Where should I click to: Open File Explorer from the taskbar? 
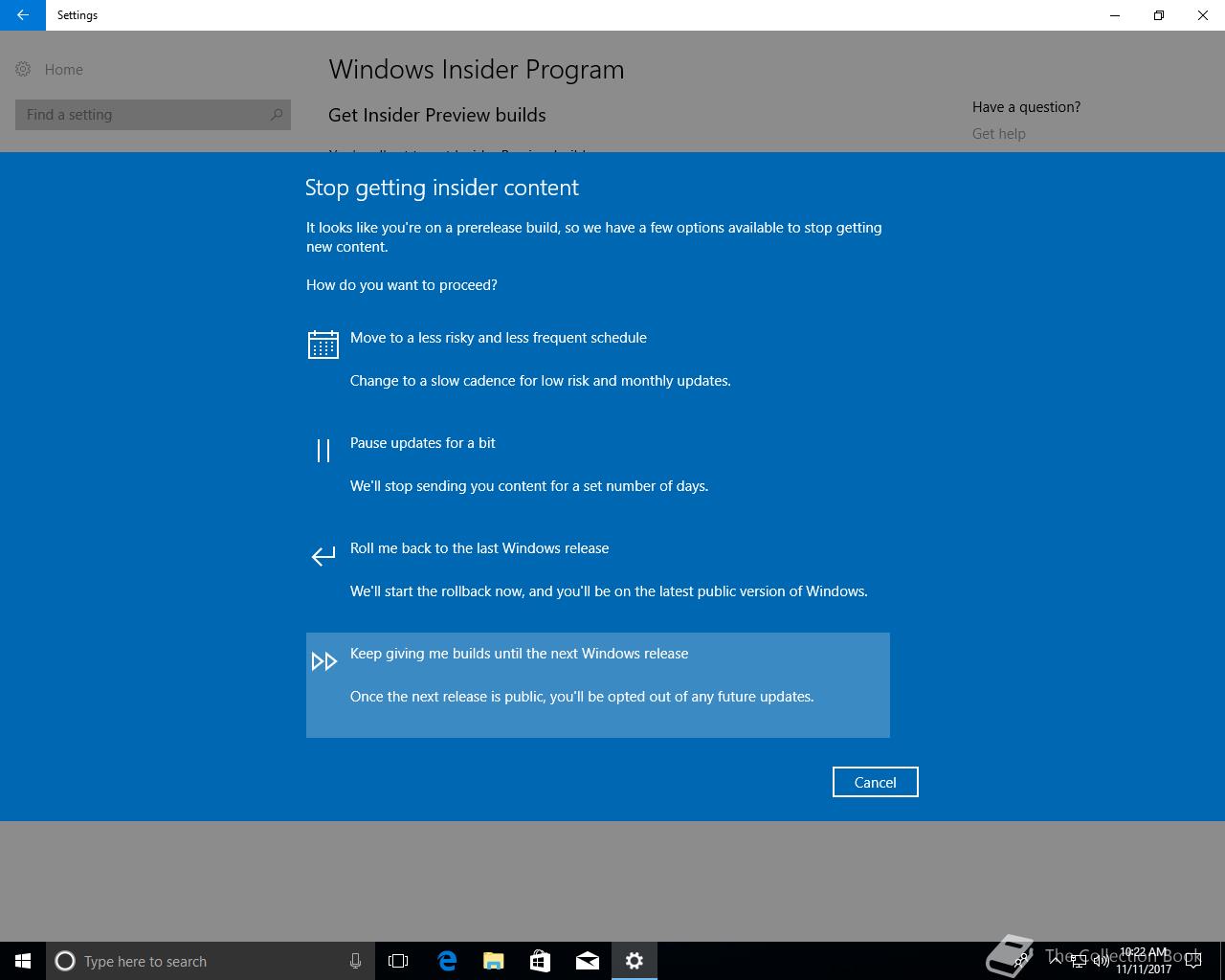[x=493, y=961]
